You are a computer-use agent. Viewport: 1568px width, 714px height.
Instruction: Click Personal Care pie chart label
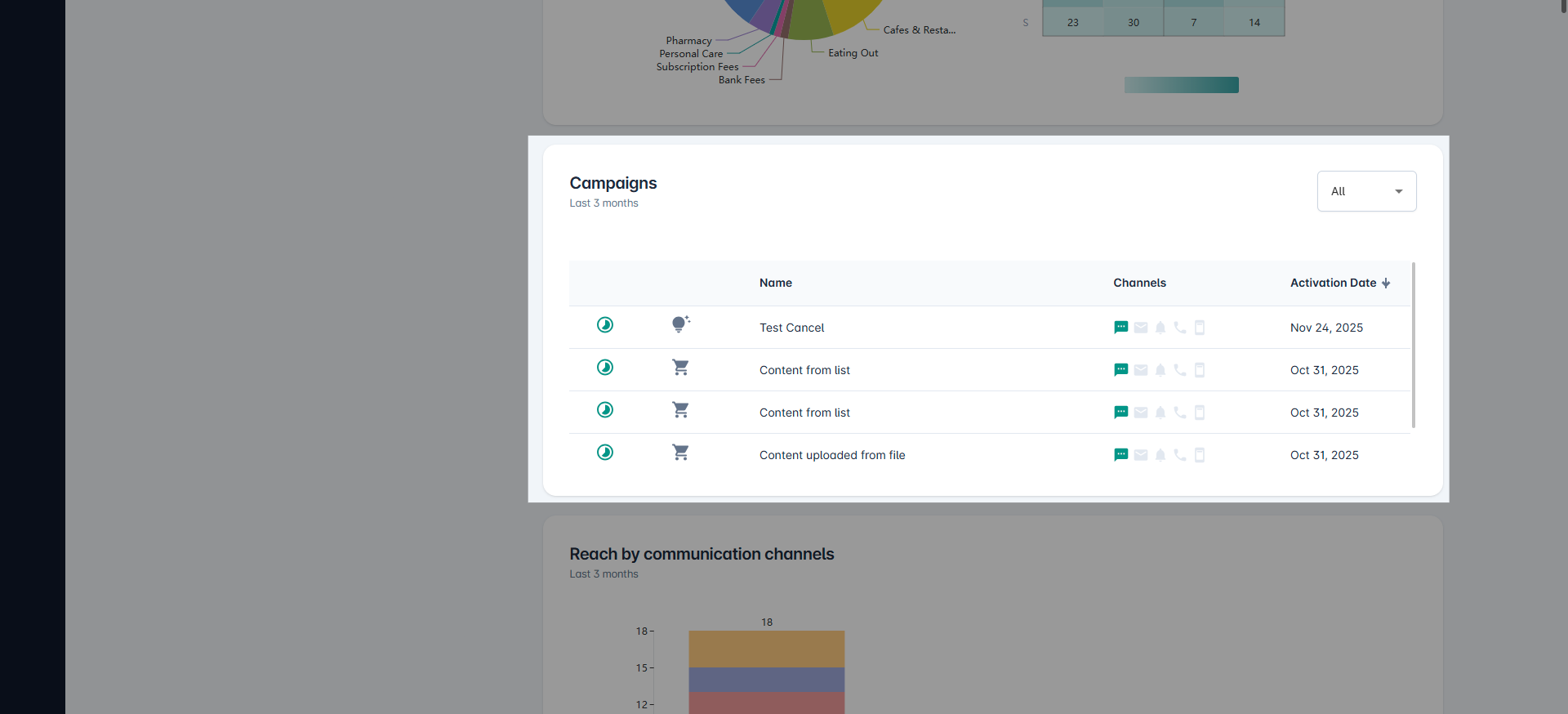point(691,54)
